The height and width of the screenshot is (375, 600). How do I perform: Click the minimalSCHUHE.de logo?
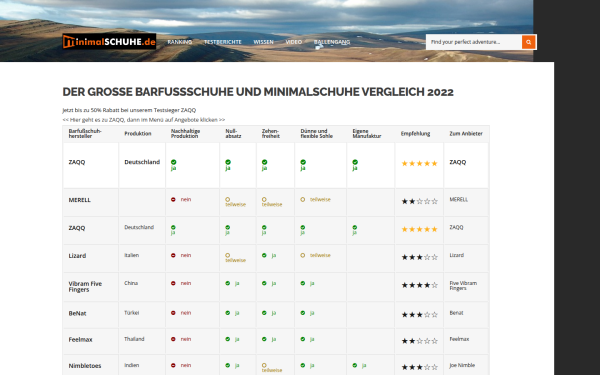click(109, 42)
